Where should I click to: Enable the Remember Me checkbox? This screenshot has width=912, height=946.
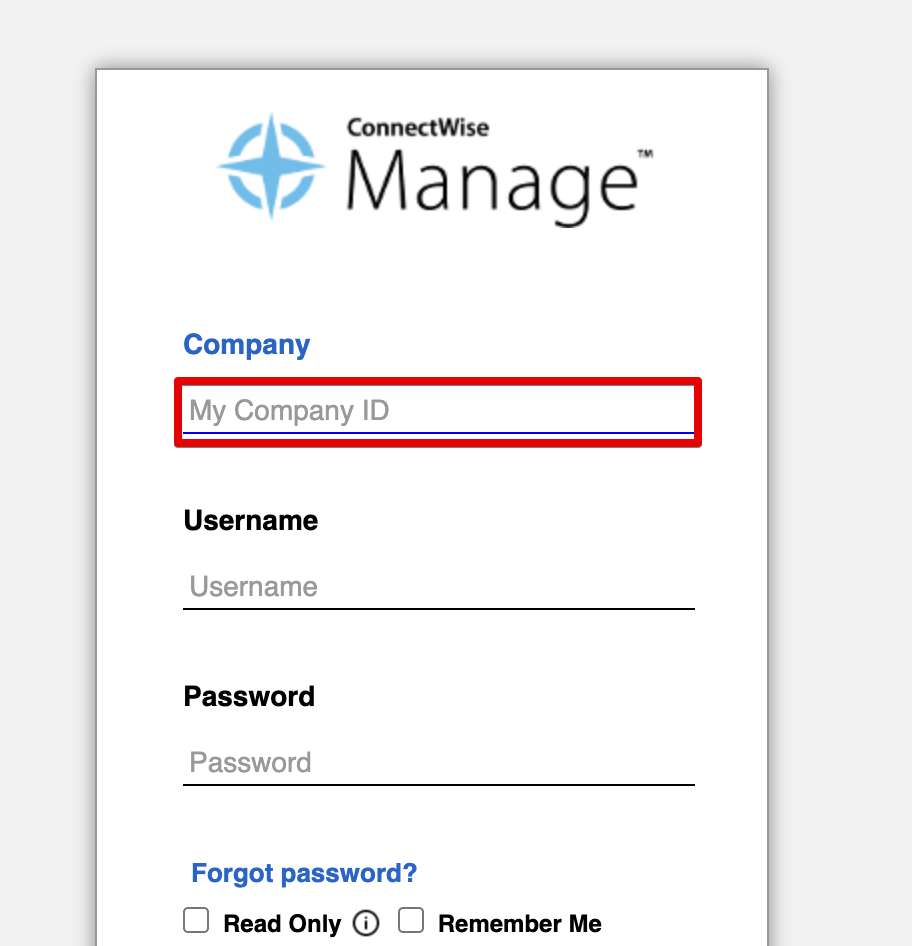(x=411, y=921)
